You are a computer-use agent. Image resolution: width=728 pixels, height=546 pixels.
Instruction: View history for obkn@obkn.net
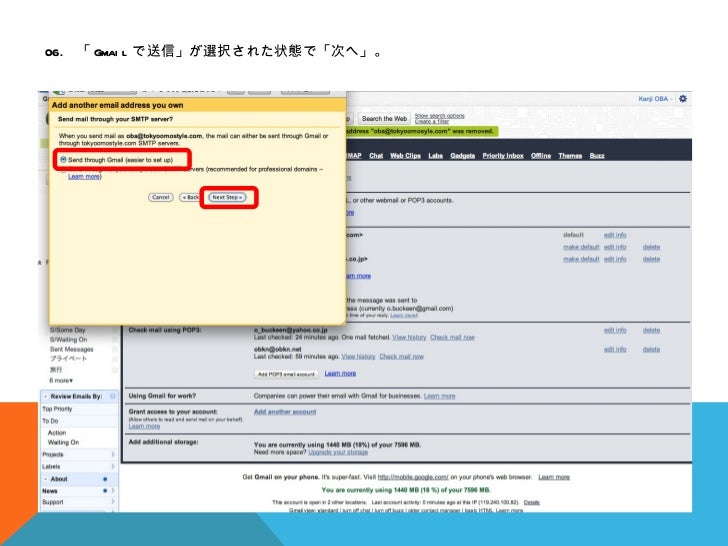coord(358,356)
